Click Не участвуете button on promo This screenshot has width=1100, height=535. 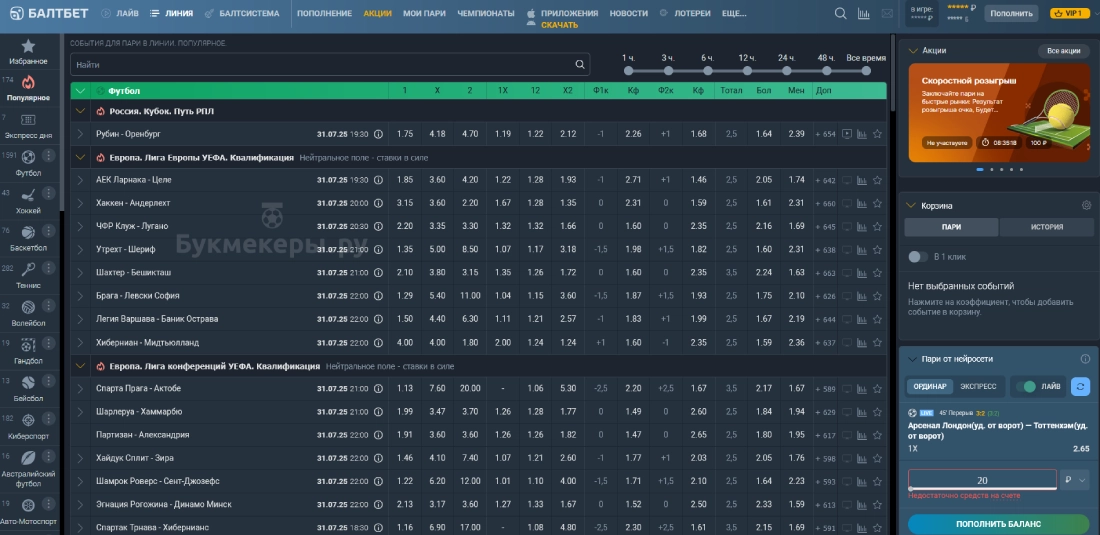(x=946, y=143)
